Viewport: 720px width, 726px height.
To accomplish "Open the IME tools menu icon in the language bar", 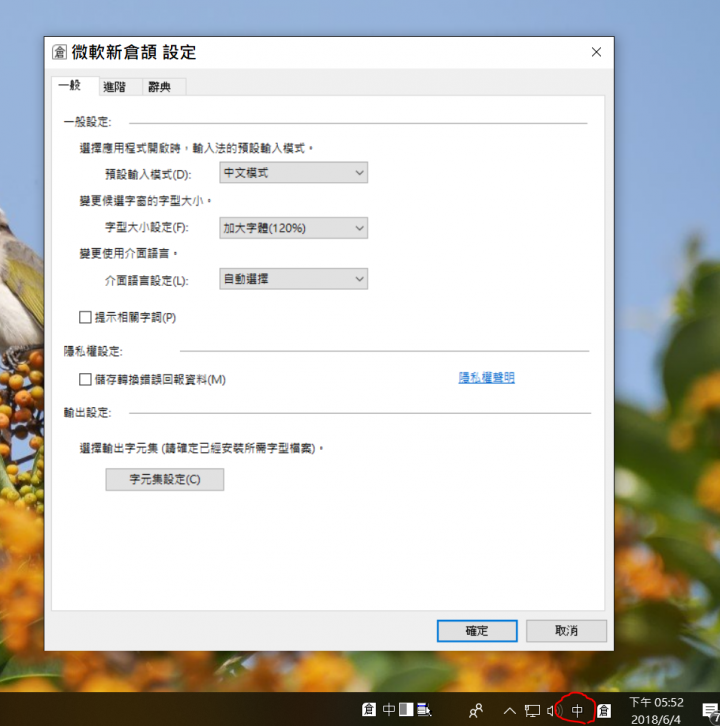I will click(424, 709).
